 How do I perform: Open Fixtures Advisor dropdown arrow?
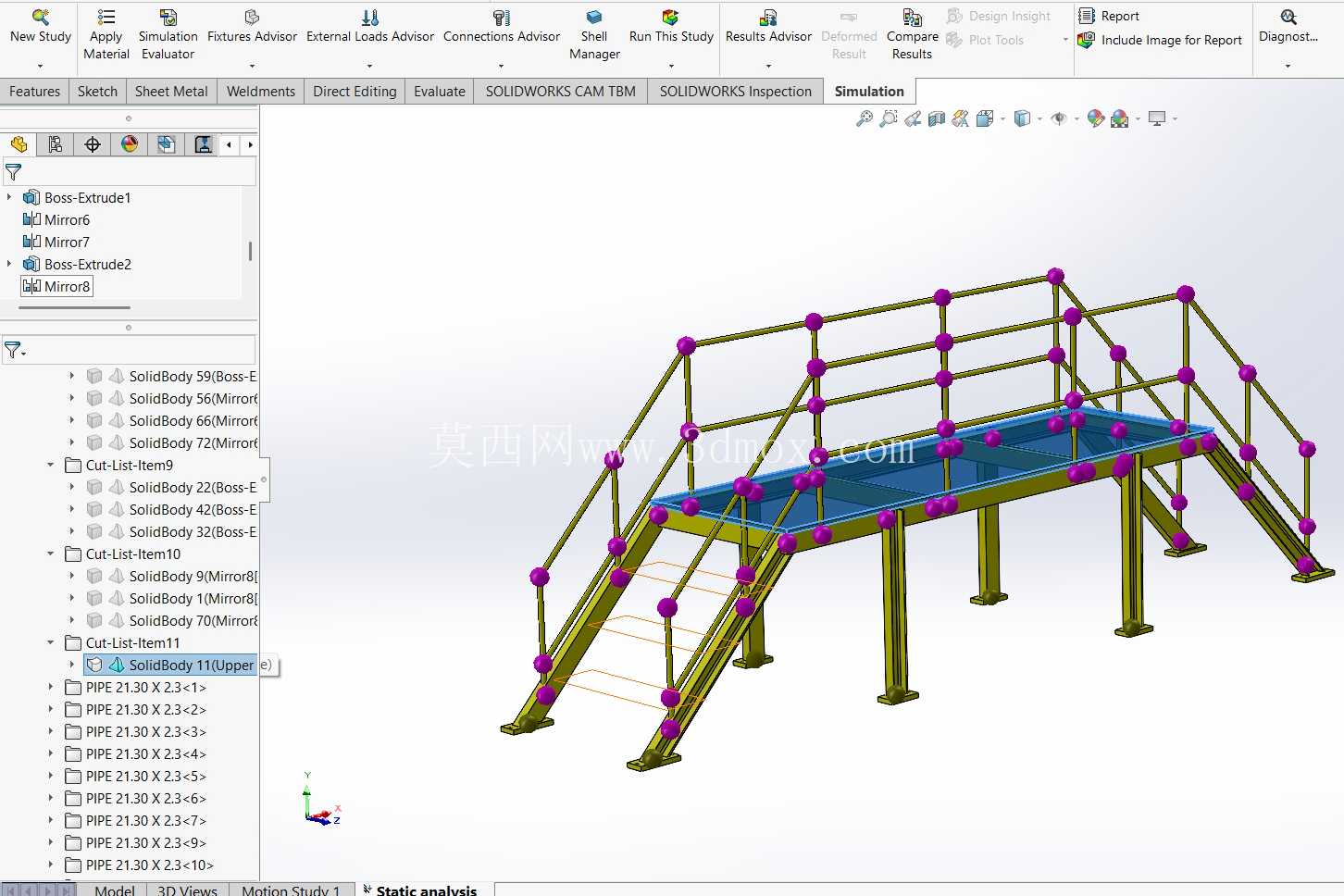[x=252, y=66]
